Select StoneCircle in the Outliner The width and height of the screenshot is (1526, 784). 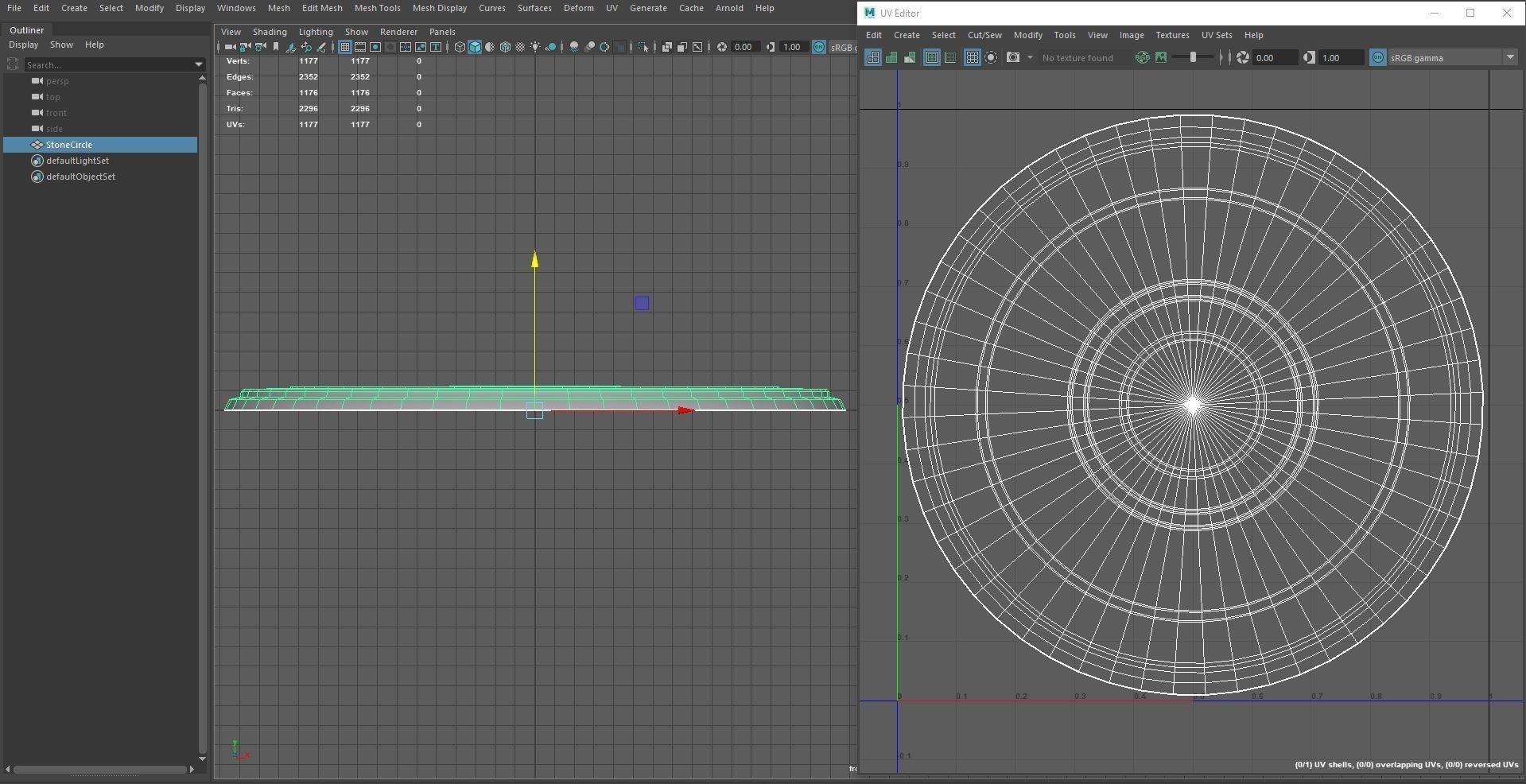pos(100,145)
